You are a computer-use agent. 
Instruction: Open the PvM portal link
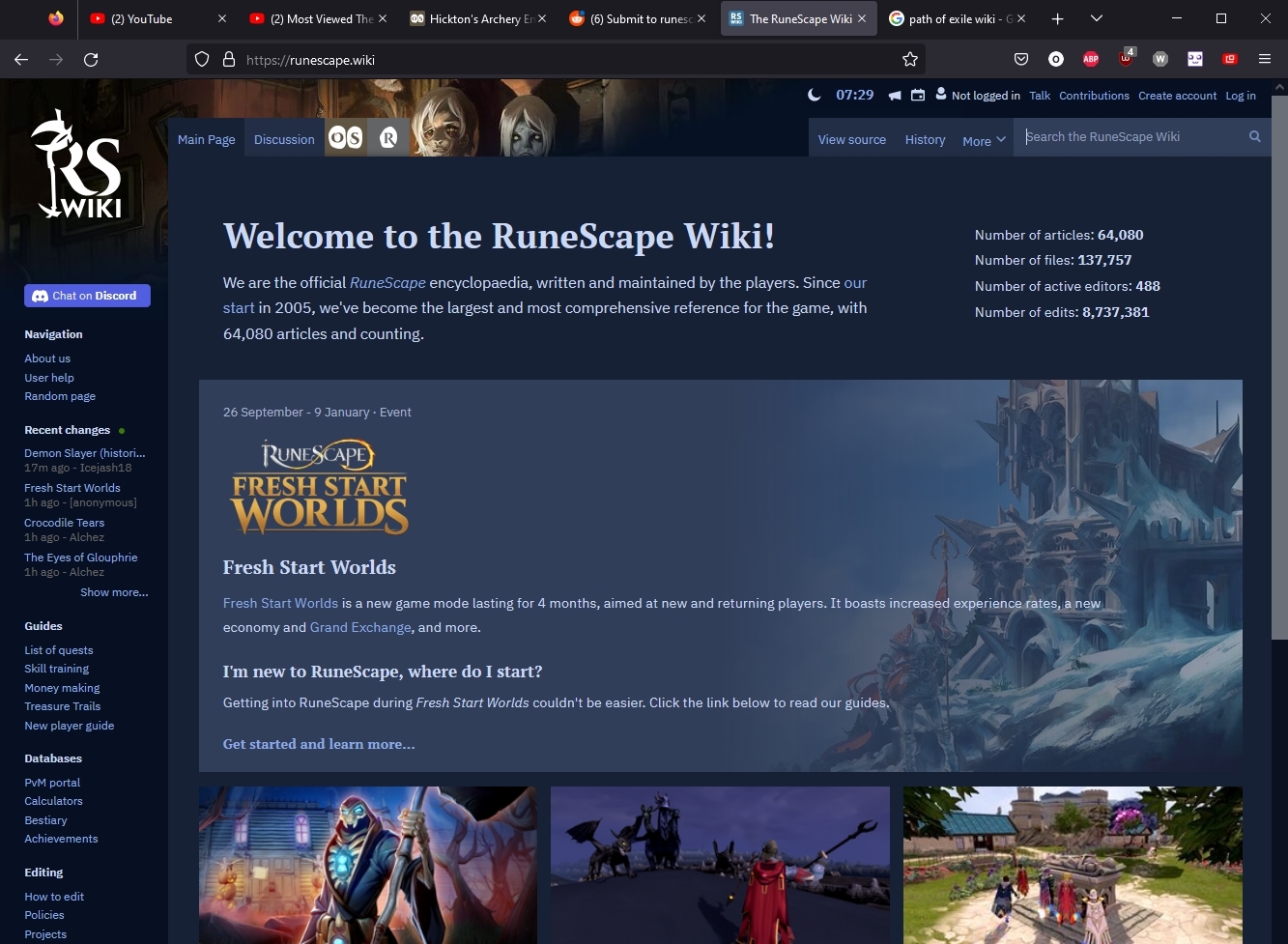pyautogui.click(x=52, y=783)
